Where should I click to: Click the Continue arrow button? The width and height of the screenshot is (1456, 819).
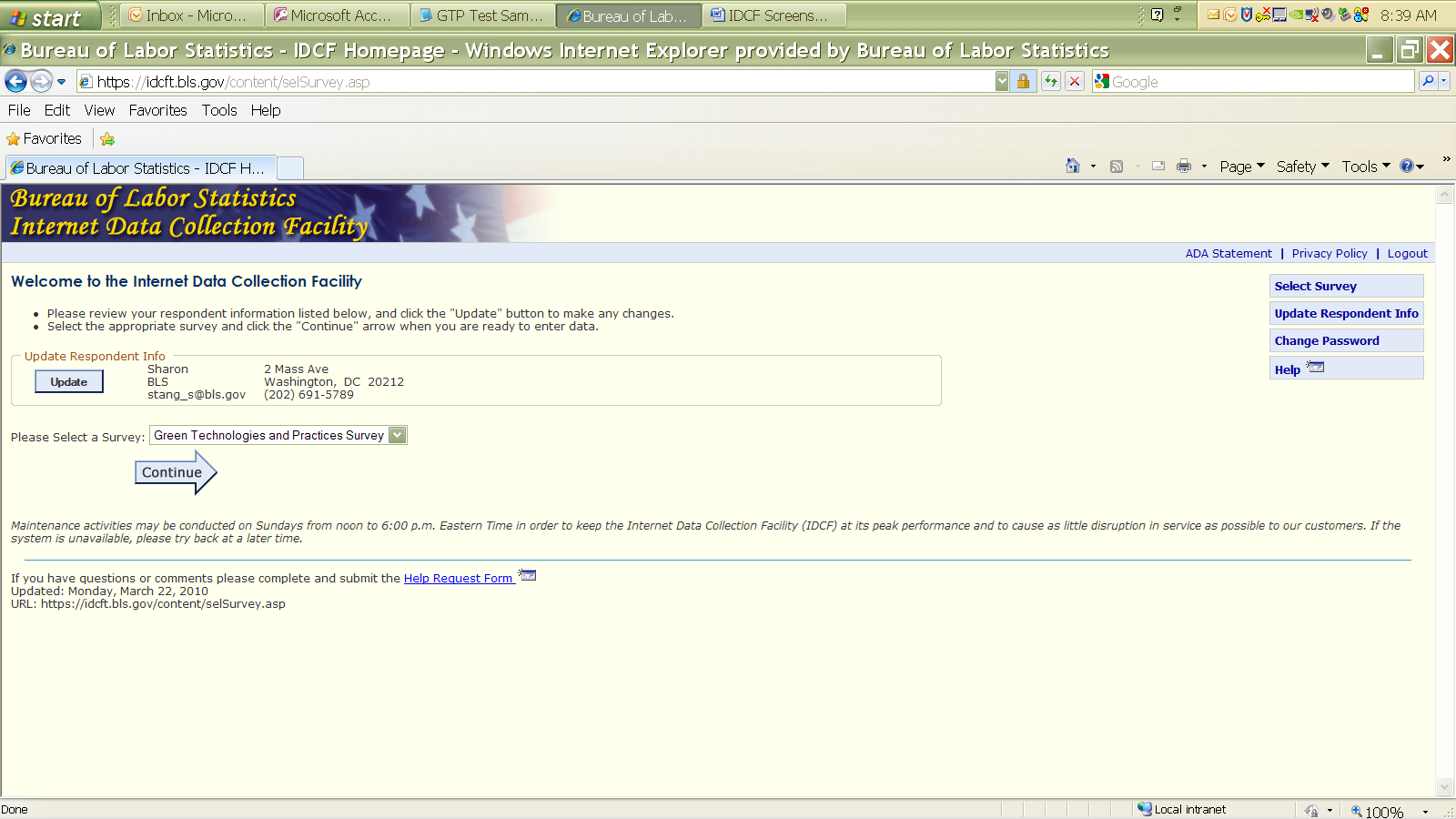175,472
